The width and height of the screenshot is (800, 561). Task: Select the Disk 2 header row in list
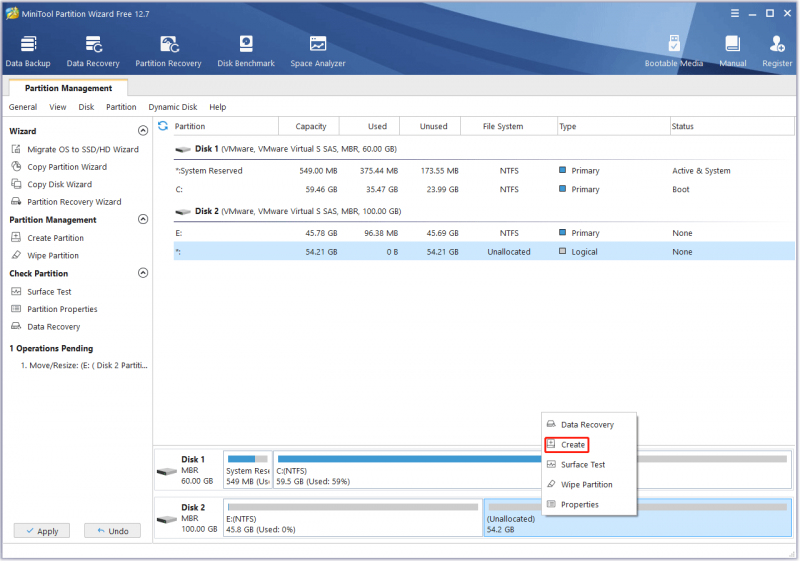coord(484,211)
